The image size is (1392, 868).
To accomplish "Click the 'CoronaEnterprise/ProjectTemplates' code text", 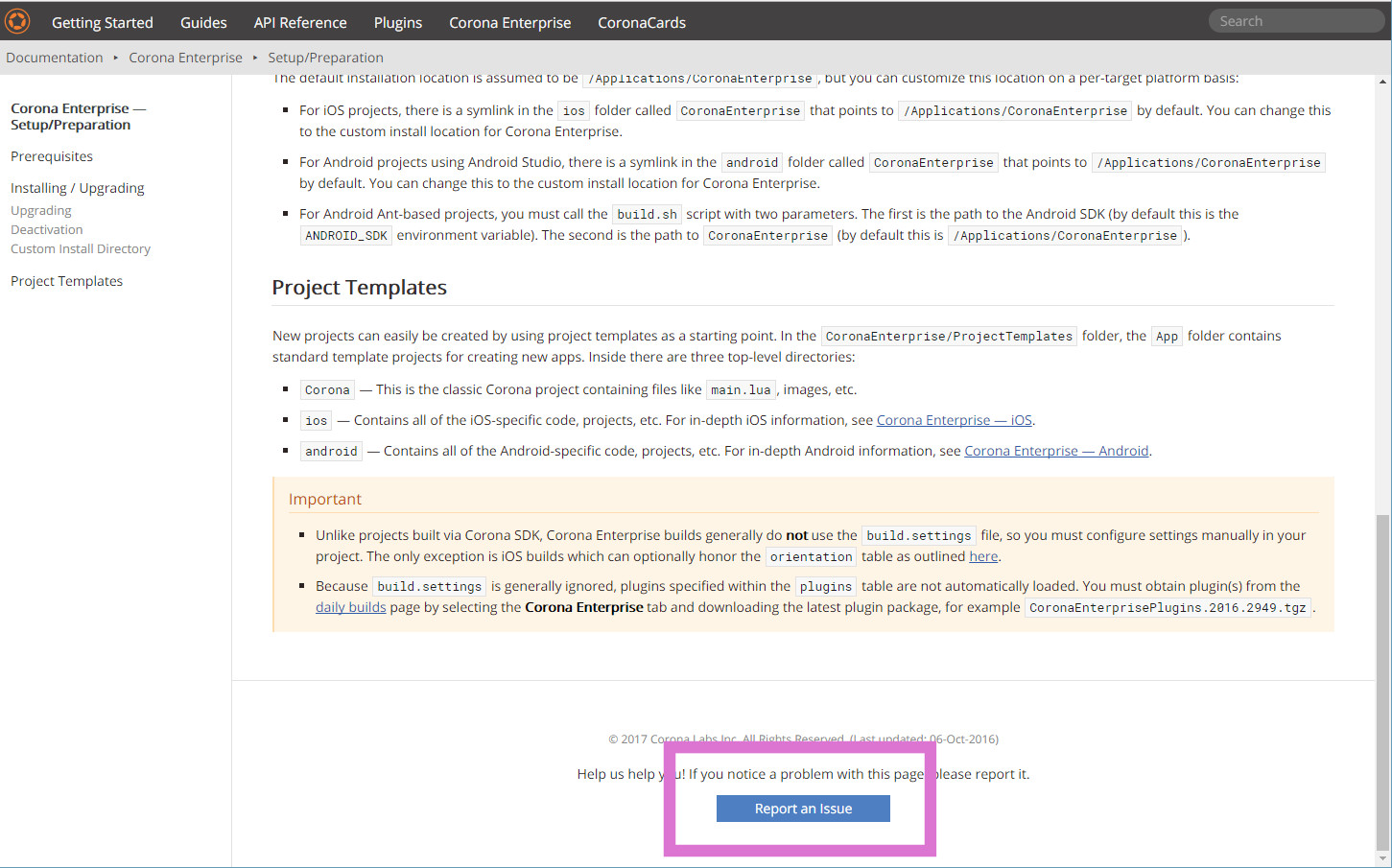I will [x=949, y=337].
